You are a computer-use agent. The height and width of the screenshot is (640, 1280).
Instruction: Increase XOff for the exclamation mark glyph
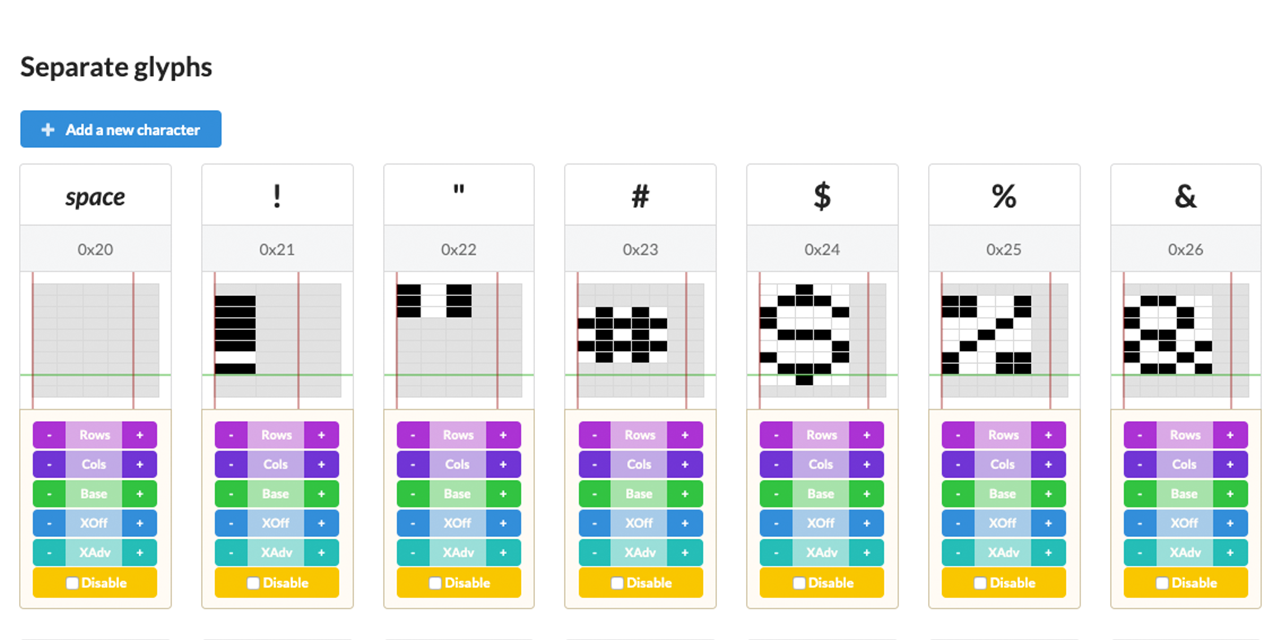322,523
